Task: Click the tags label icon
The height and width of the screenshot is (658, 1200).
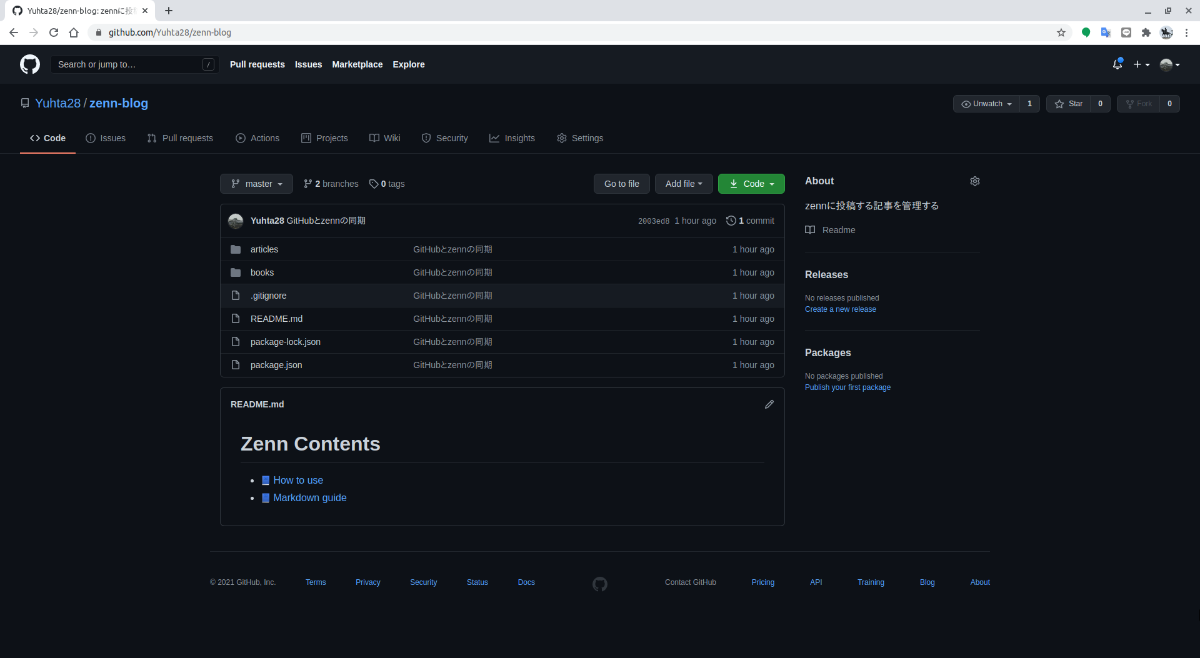Action: tap(374, 184)
